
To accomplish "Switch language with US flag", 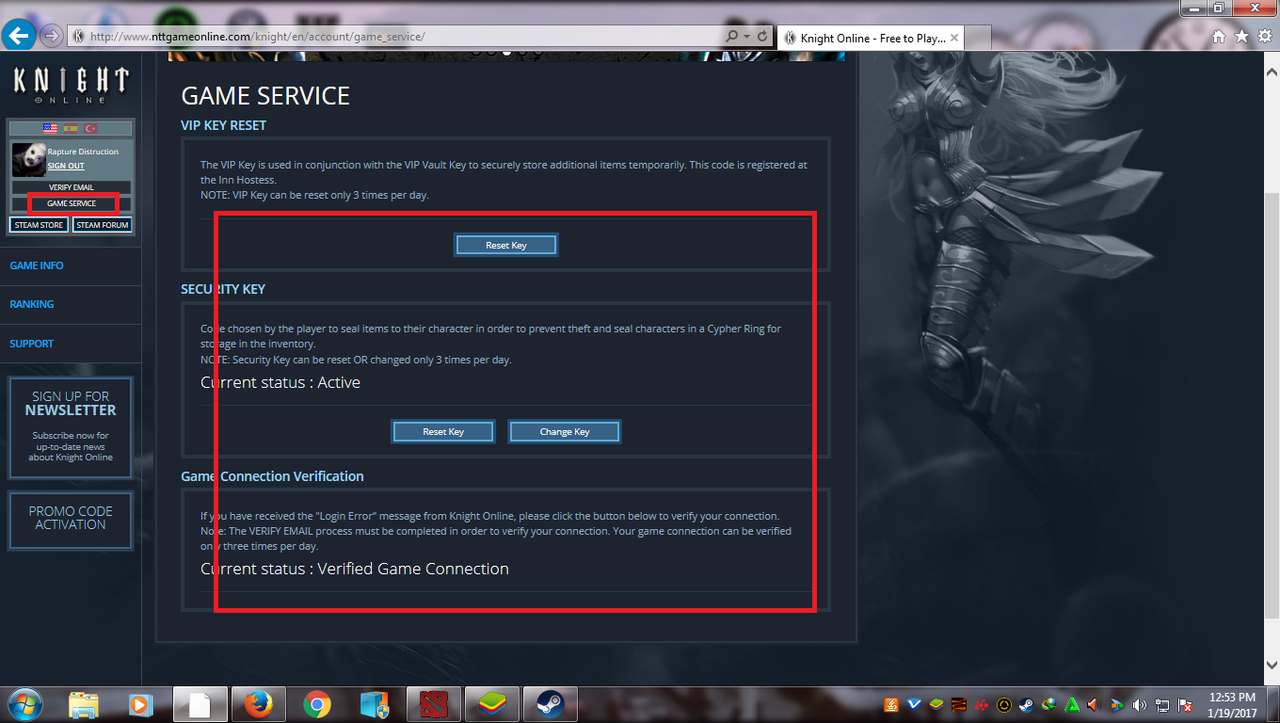I will 50,129.
